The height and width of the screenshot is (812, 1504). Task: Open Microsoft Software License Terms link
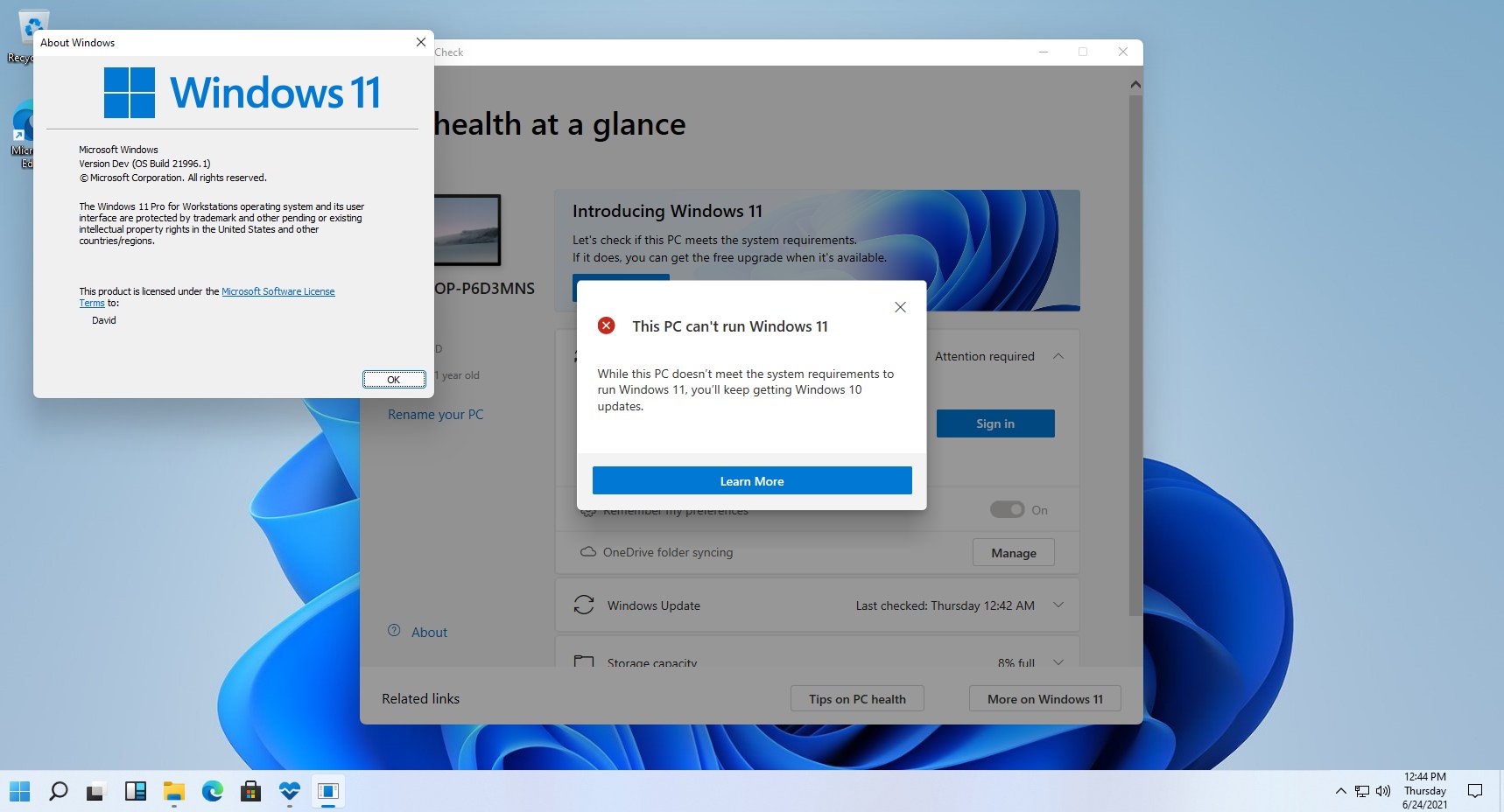[278, 291]
